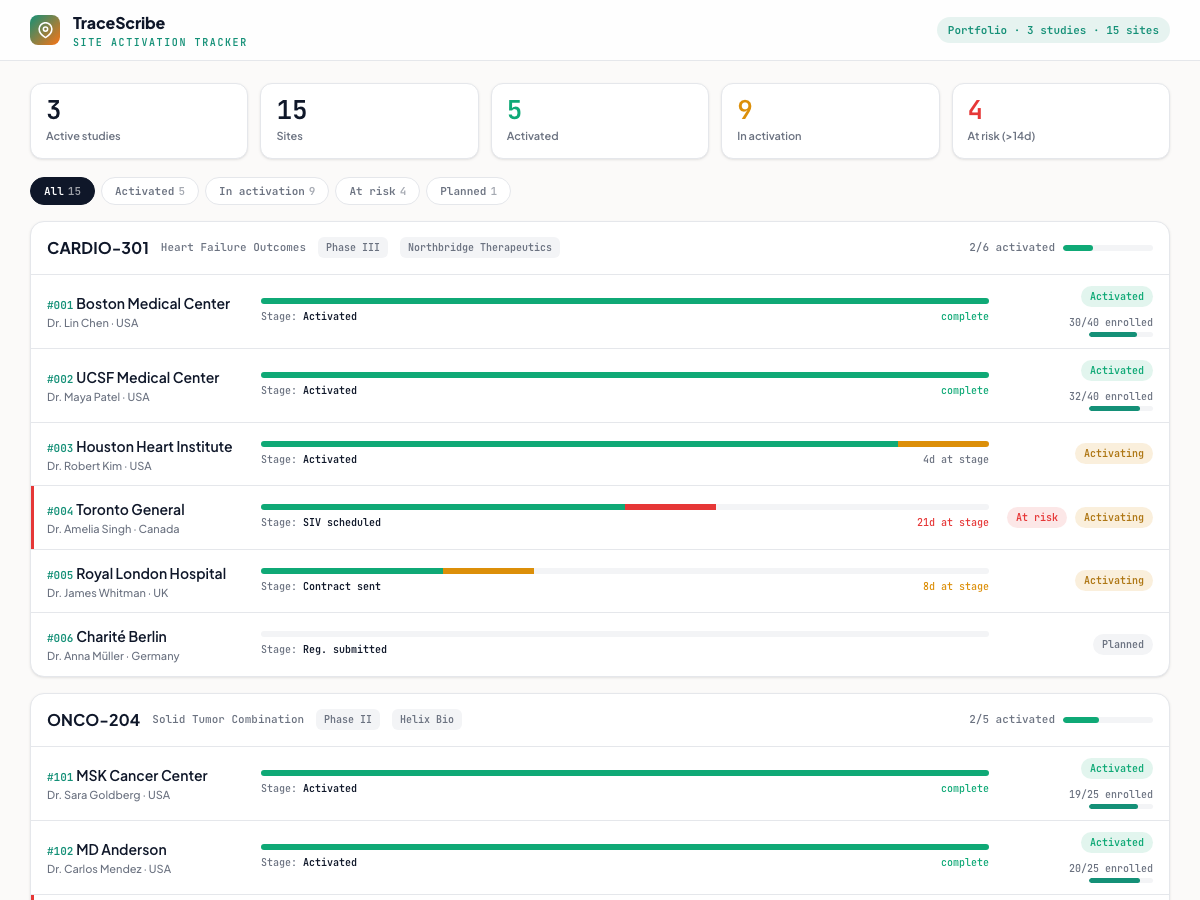1200x900 pixels.
Task: Click the Solid Tumor Combination subtitle
Action: point(228,719)
